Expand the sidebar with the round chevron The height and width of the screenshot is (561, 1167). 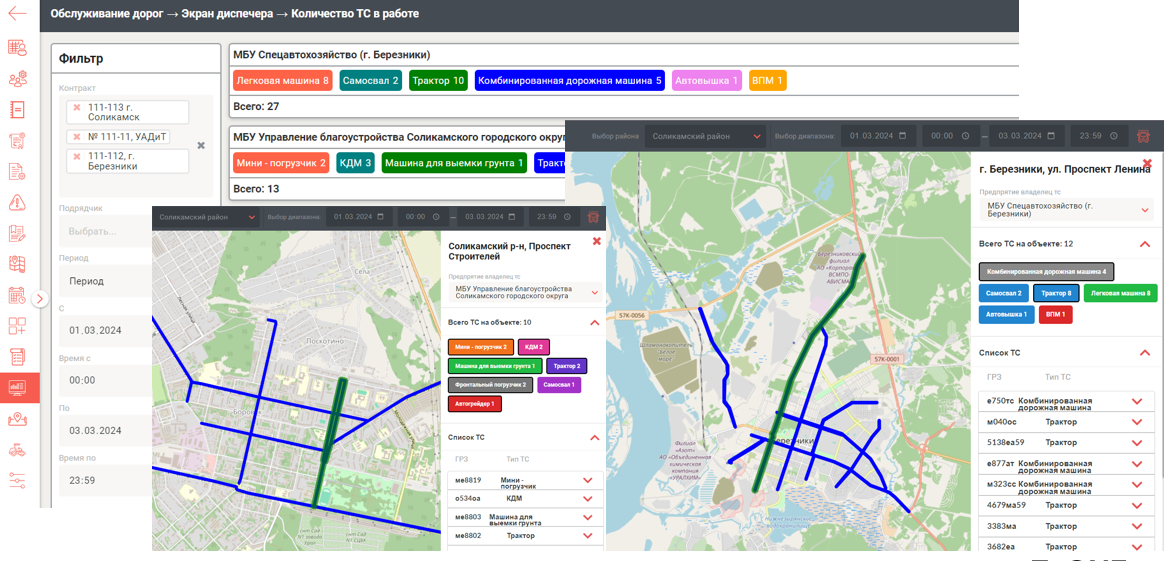click(x=40, y=298)
